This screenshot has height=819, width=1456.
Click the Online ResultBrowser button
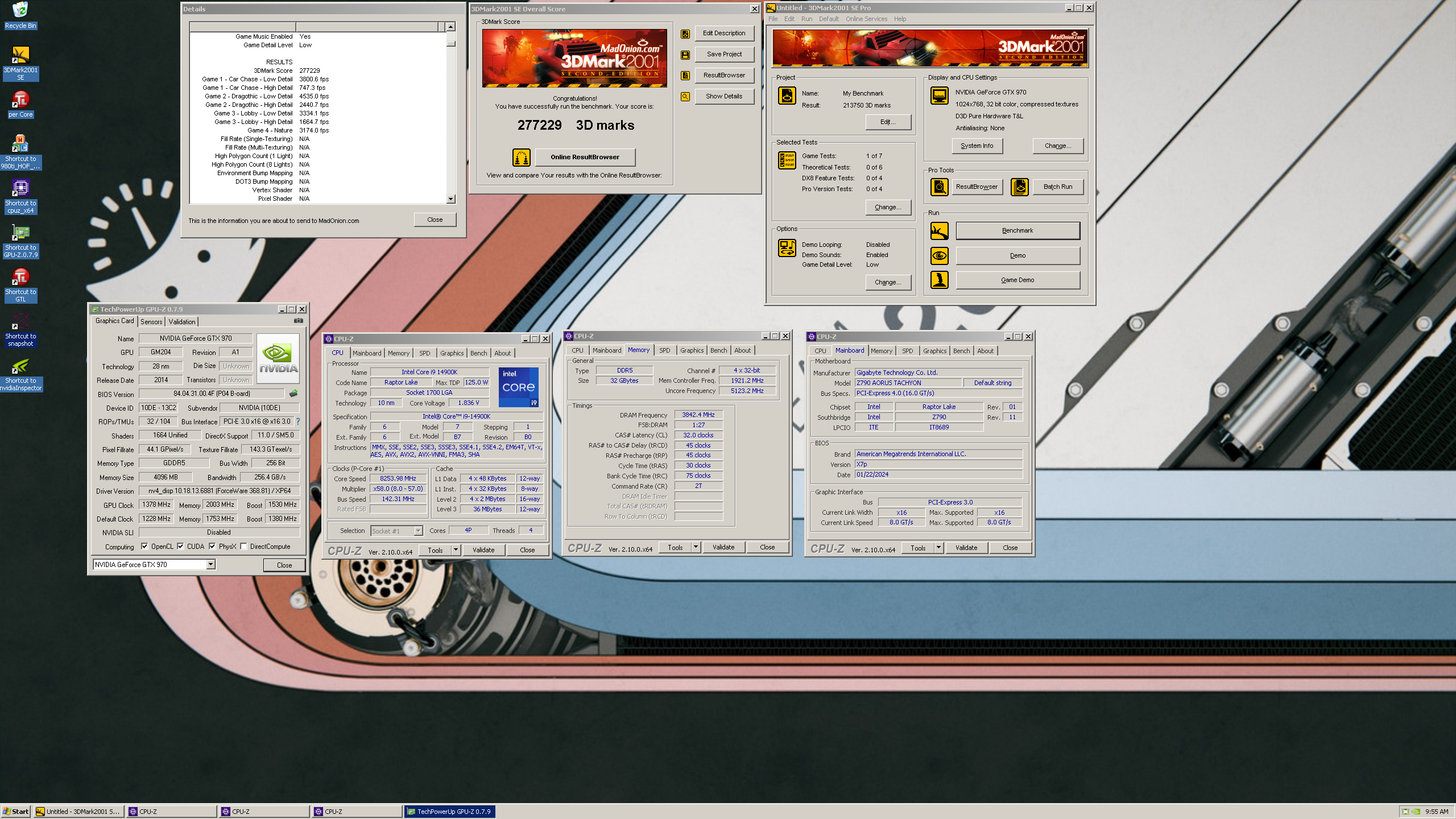coord(585,157)
